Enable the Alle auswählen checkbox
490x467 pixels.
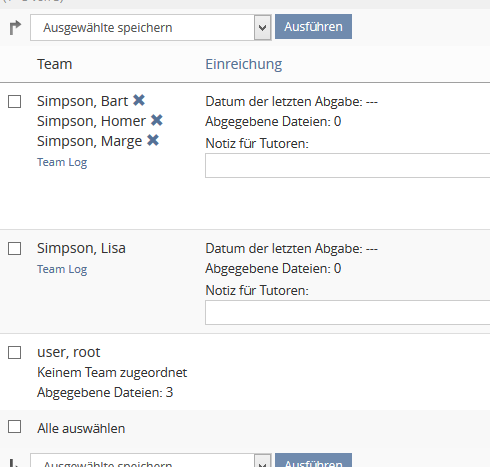click(x=15, y=427)
